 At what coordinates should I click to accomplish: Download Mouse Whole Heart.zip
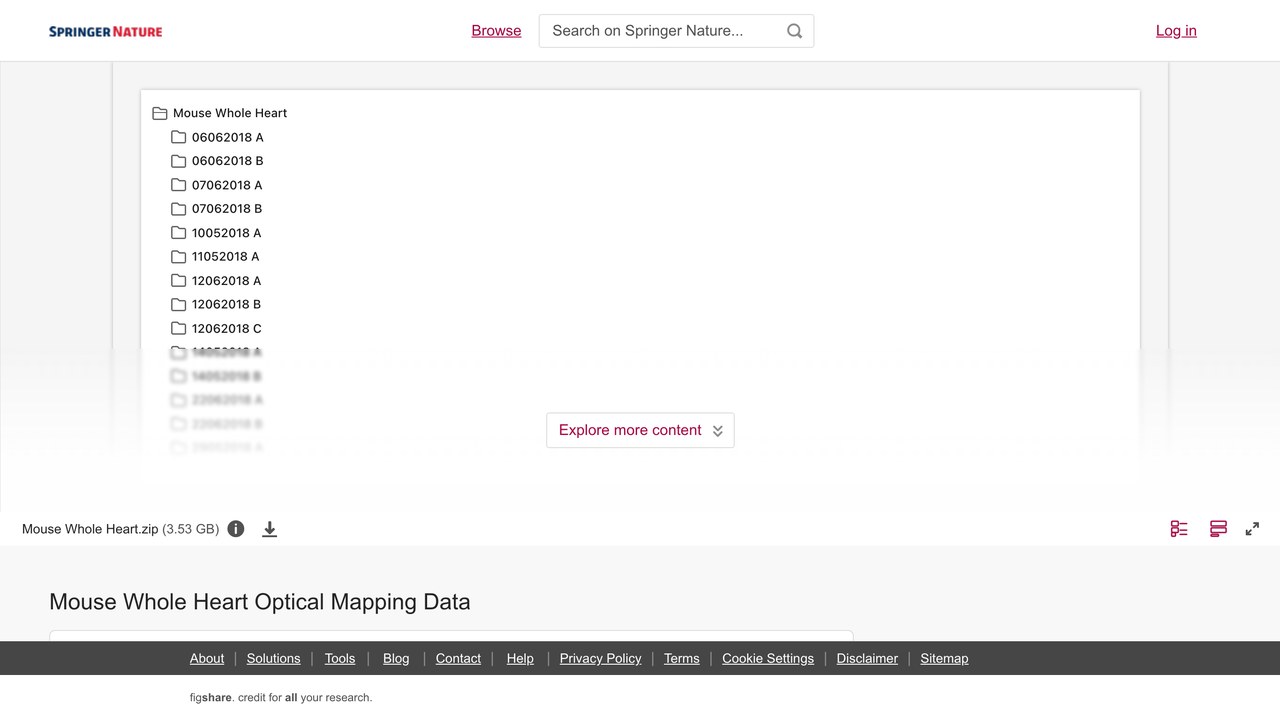click(269, 529)
